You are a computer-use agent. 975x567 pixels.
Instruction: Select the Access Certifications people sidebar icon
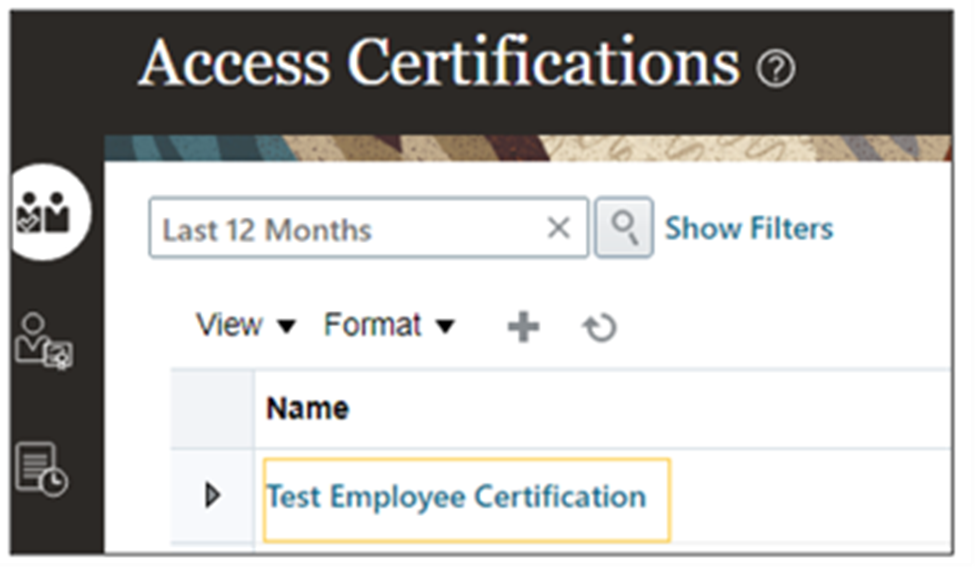(44, 212)
